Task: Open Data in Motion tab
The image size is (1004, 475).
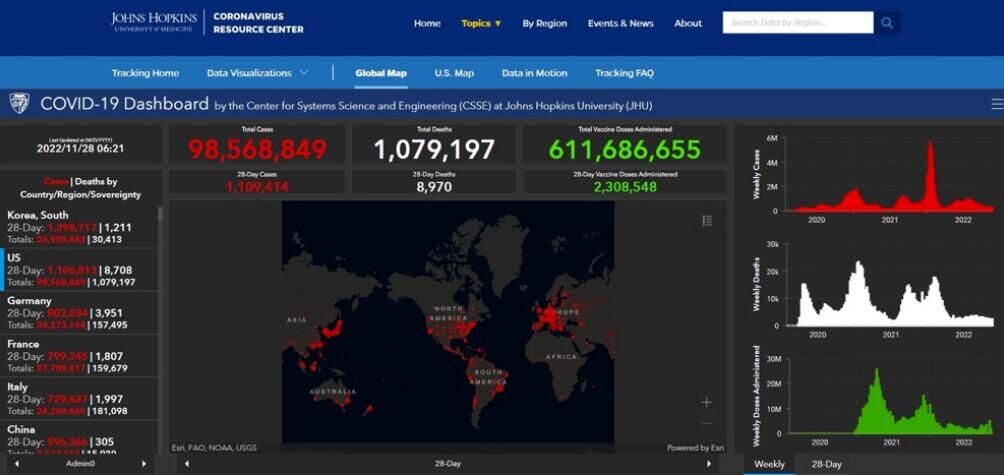Action: tap(534, 73)
